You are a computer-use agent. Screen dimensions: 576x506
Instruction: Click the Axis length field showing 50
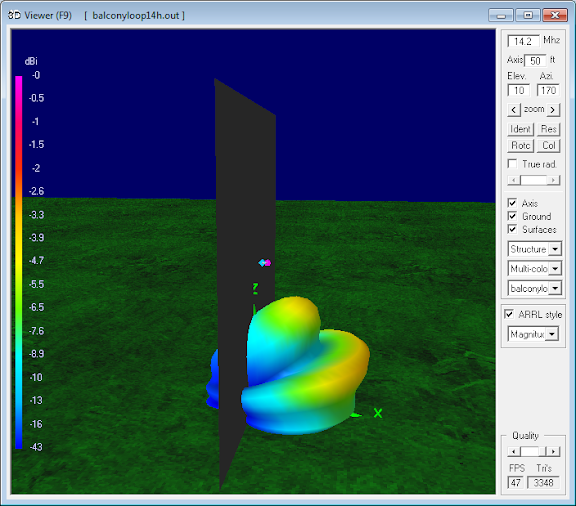(x=535, y=61)
